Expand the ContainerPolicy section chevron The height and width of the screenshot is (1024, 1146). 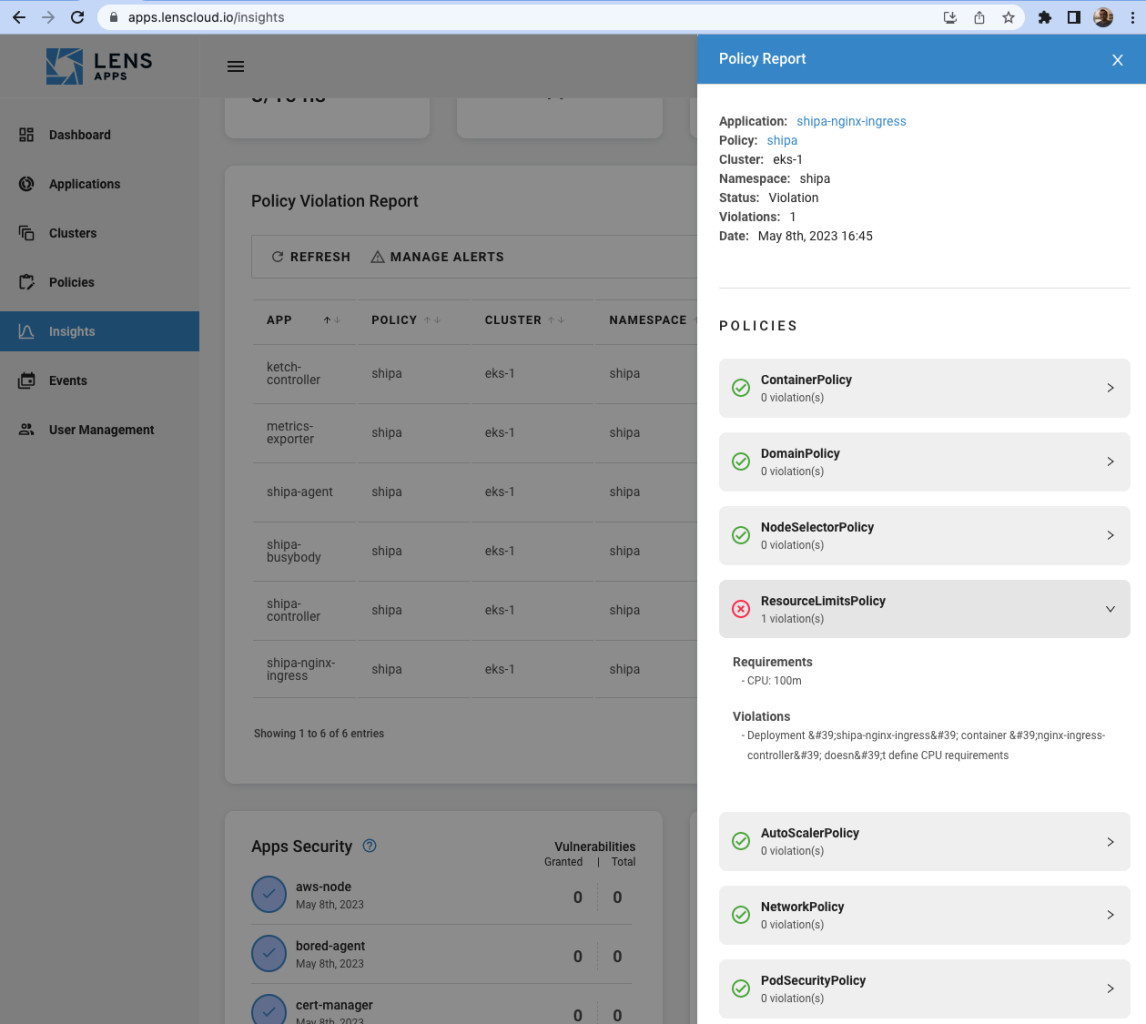(1109, 388)
